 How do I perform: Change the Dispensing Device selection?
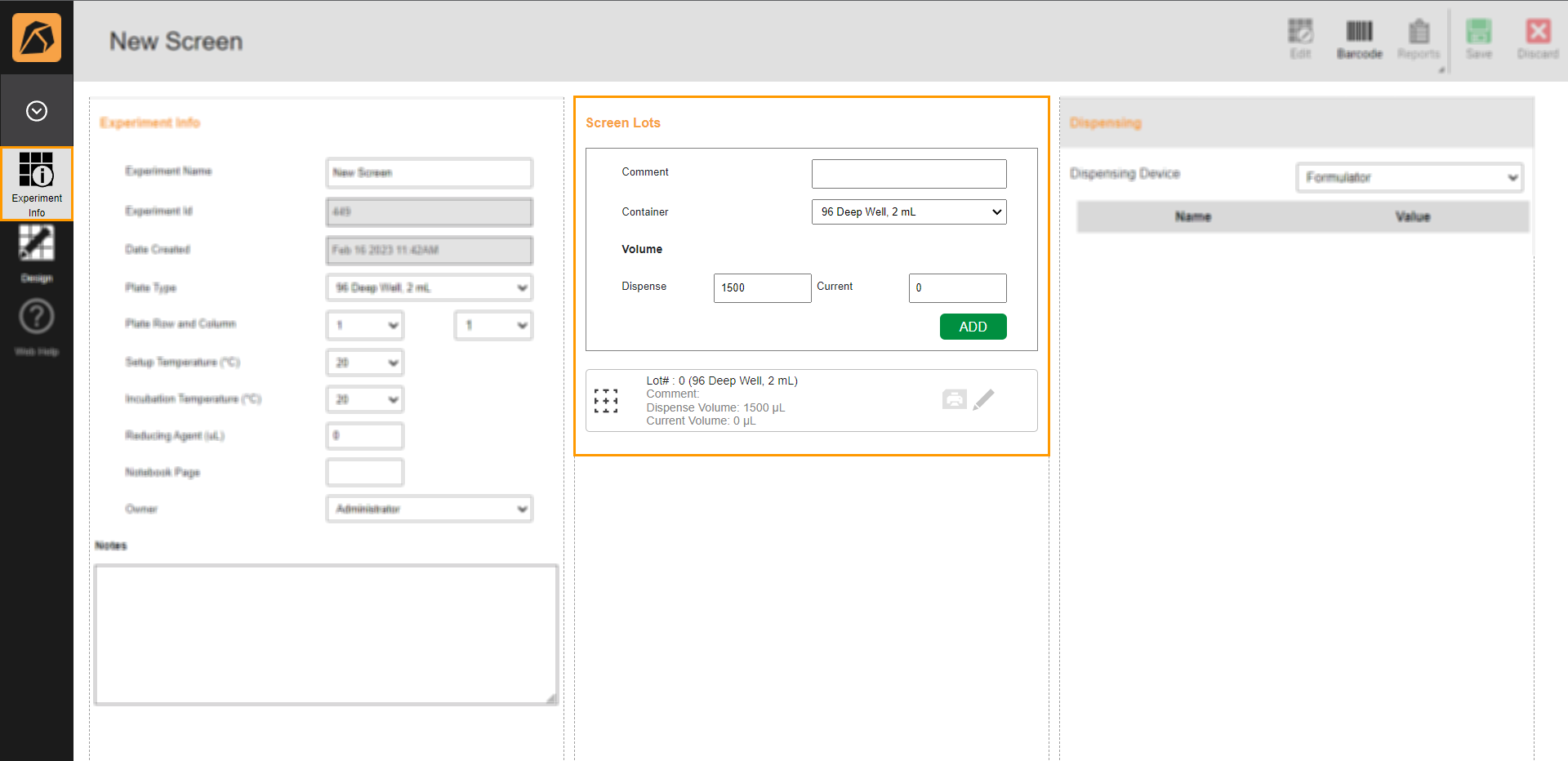click(x=1409, y=177)
